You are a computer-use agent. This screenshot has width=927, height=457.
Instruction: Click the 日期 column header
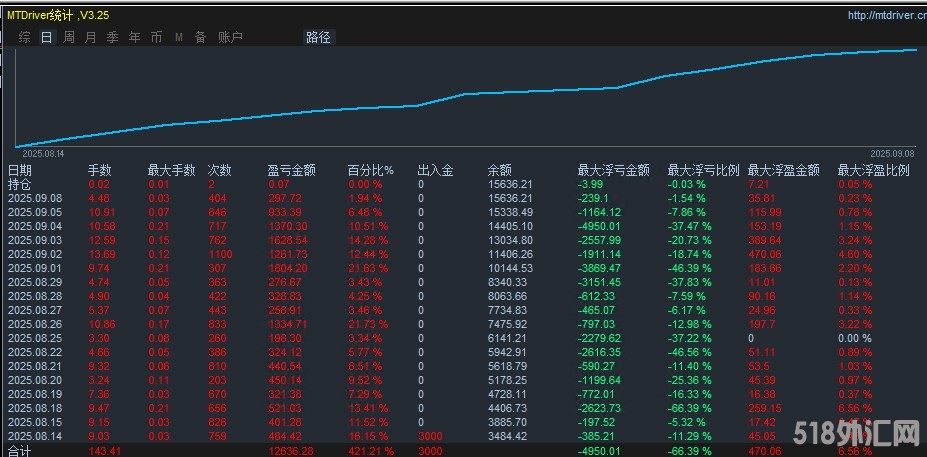pyautogui.click(x=20, y=170)
